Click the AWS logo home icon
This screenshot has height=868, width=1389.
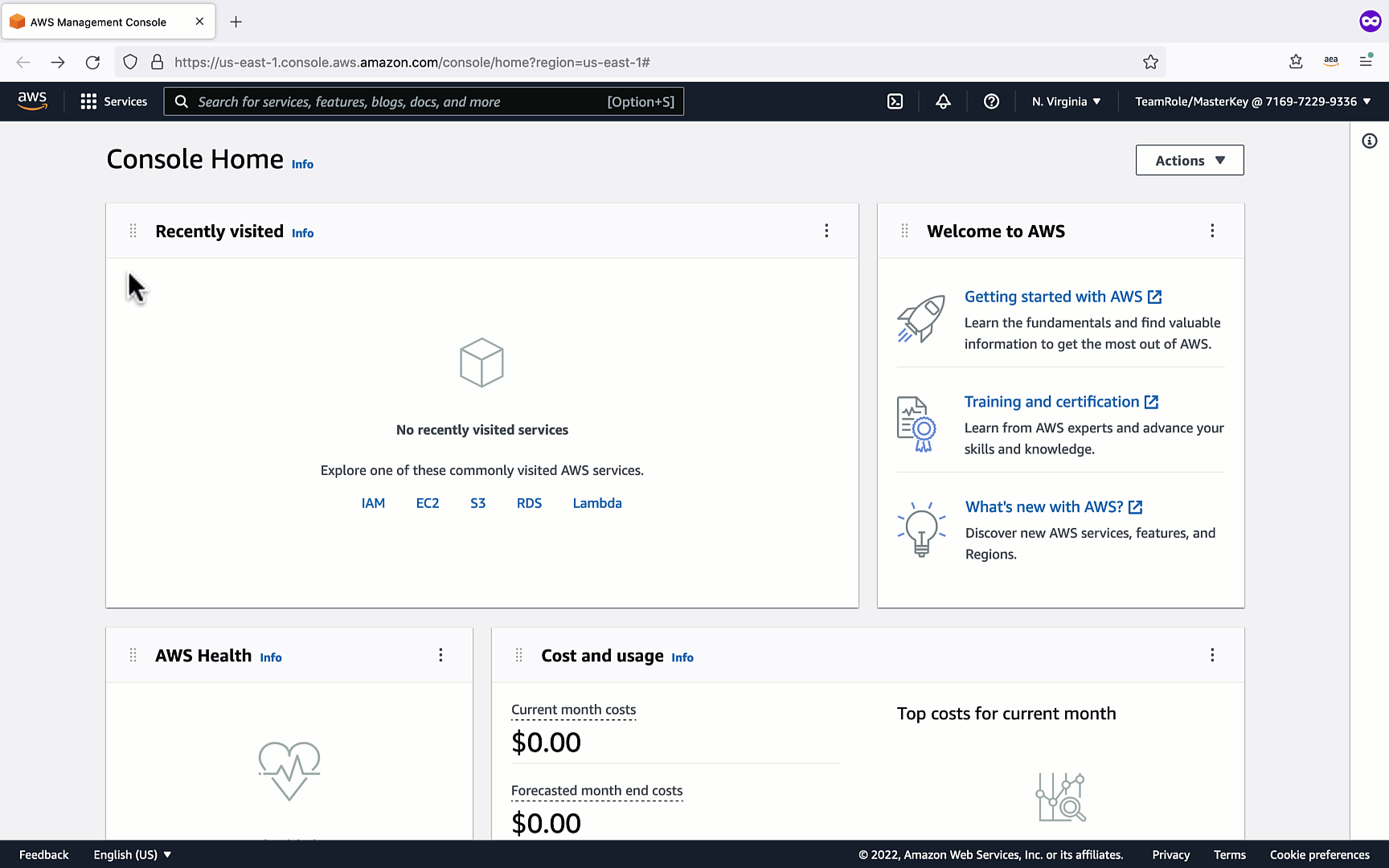32,101
